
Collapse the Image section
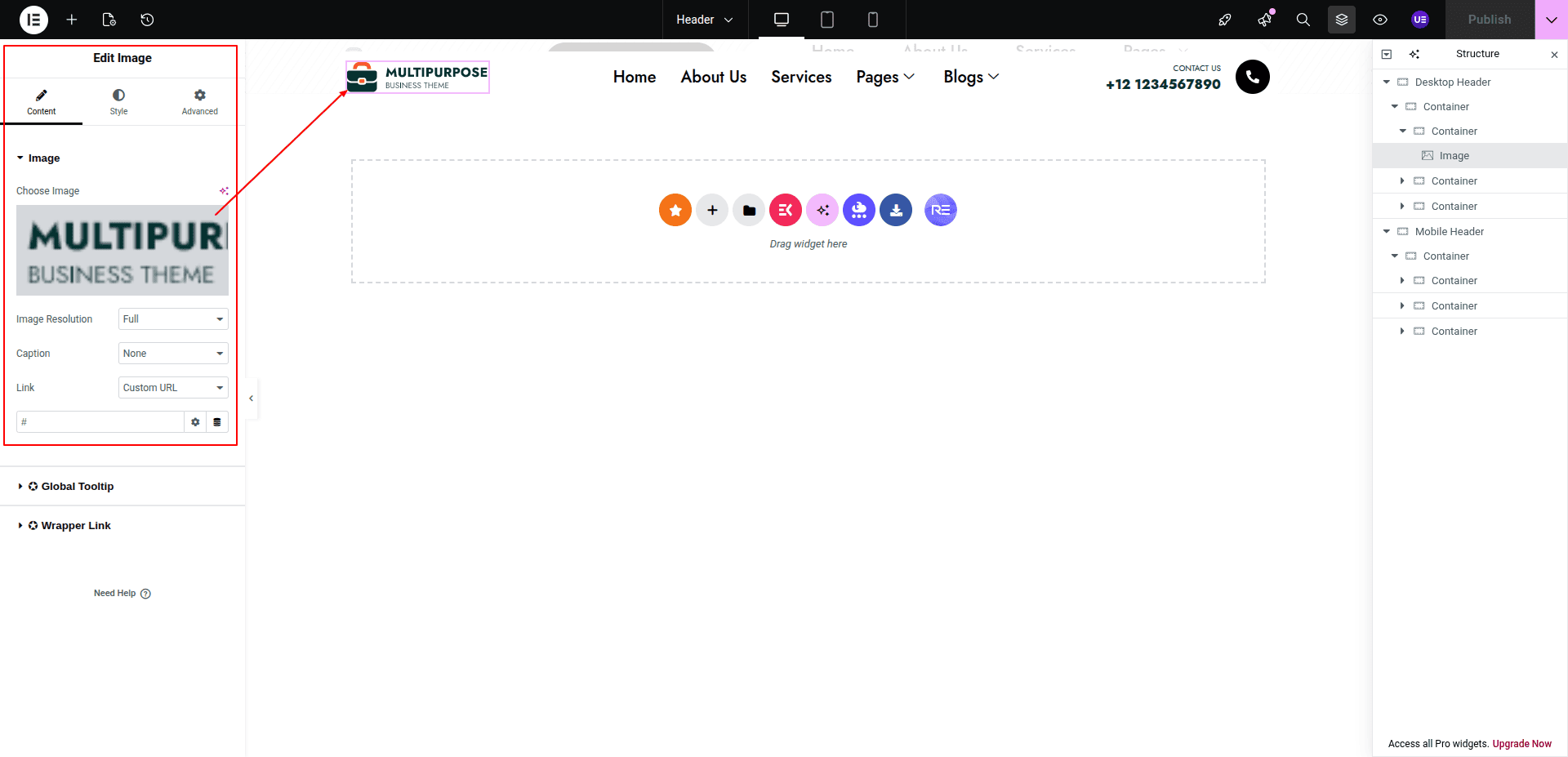[38, 158]
